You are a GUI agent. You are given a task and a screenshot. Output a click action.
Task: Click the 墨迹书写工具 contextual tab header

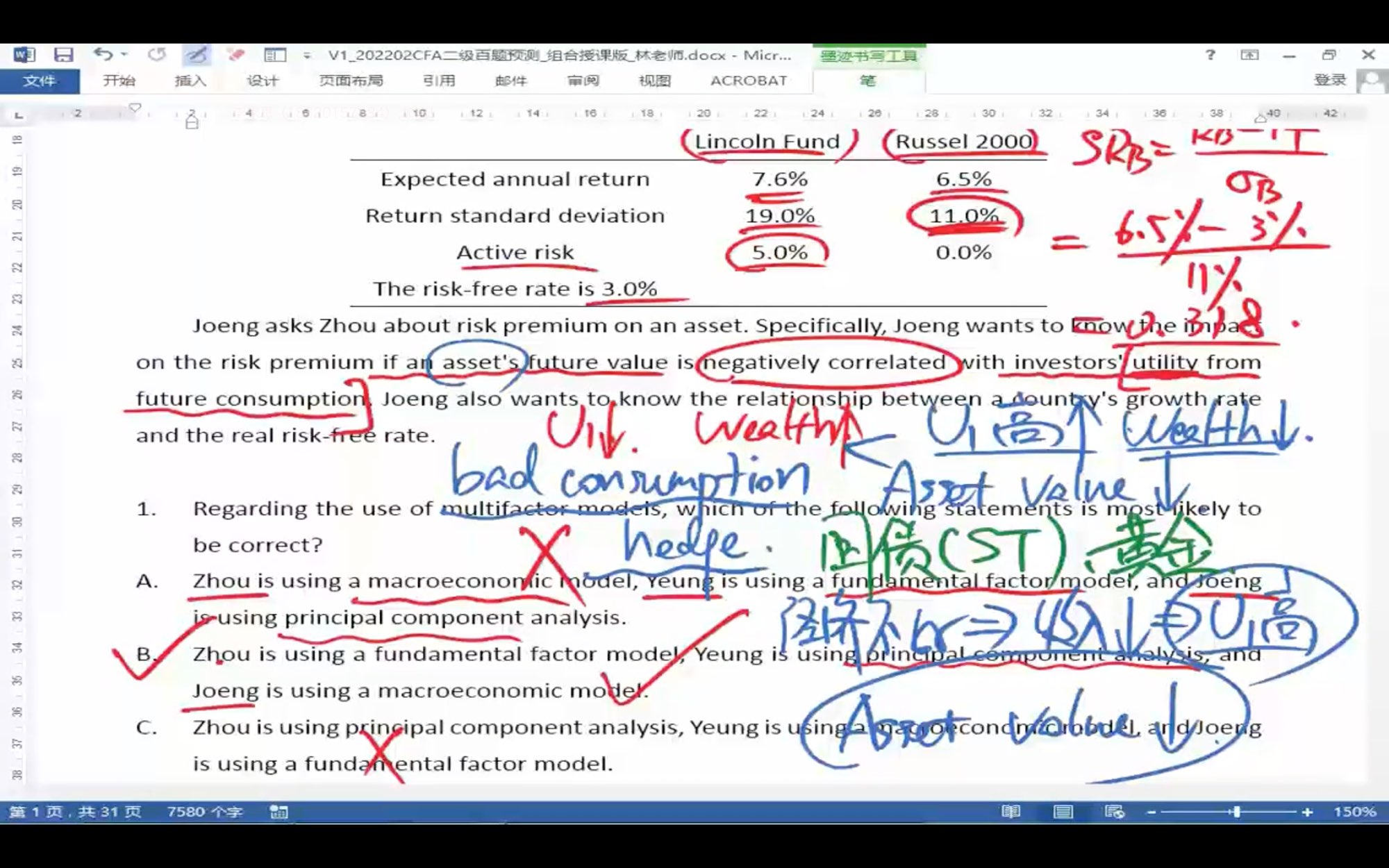(869, 56)
